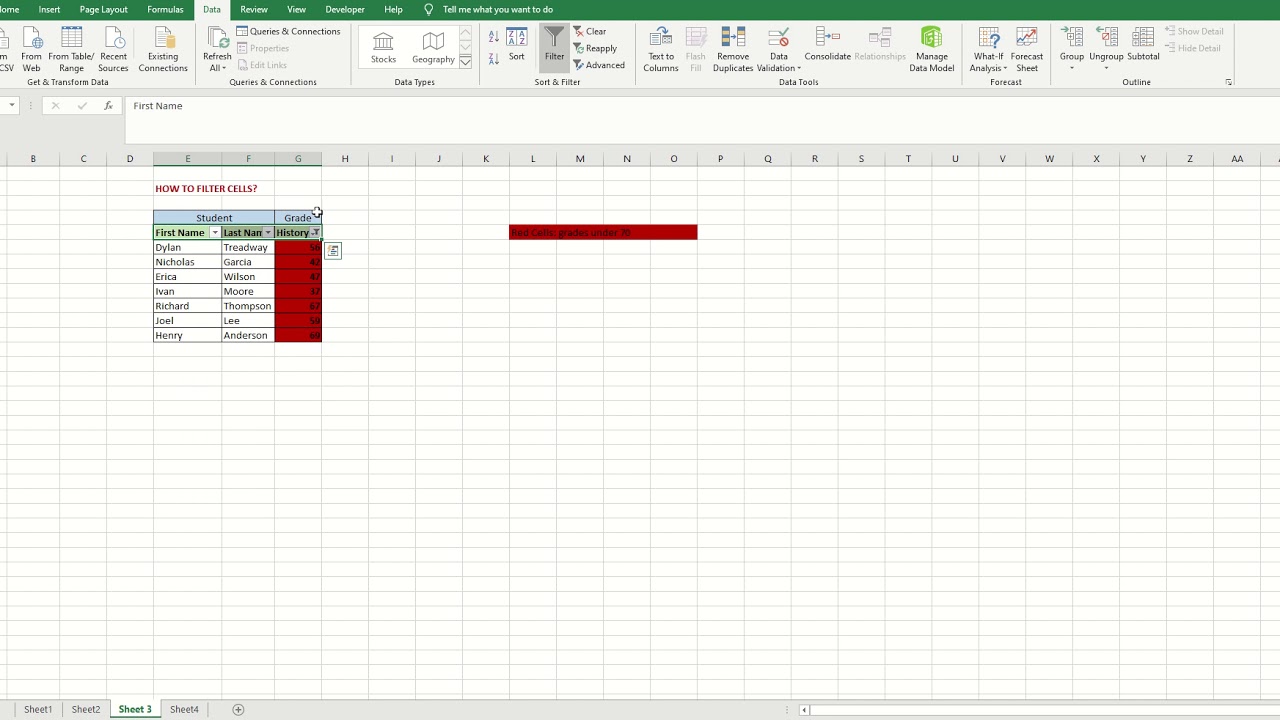Click the formula bar text
The image size is (1280, 720).
tap(158, 106)
